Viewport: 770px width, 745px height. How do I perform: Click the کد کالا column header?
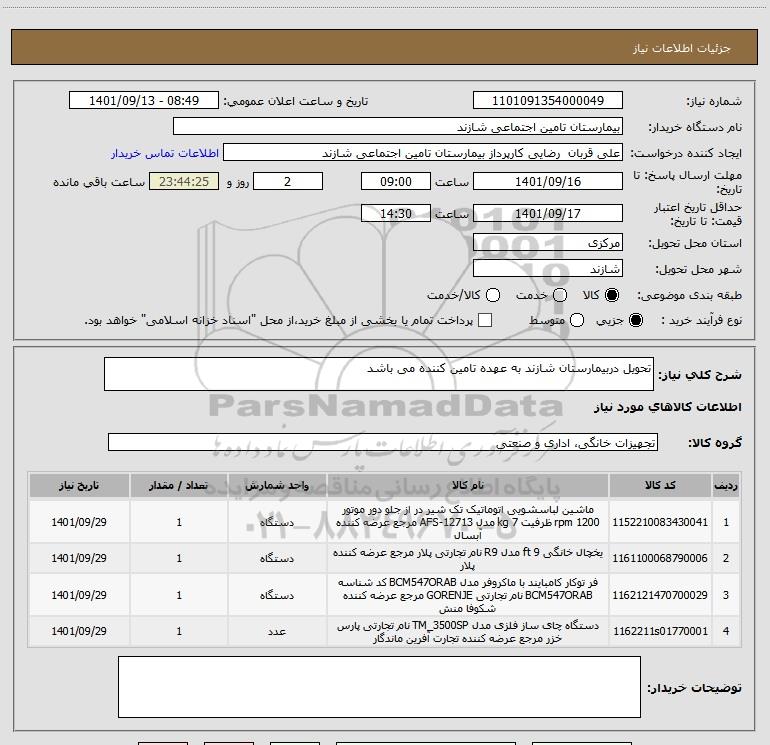[660, 485]
